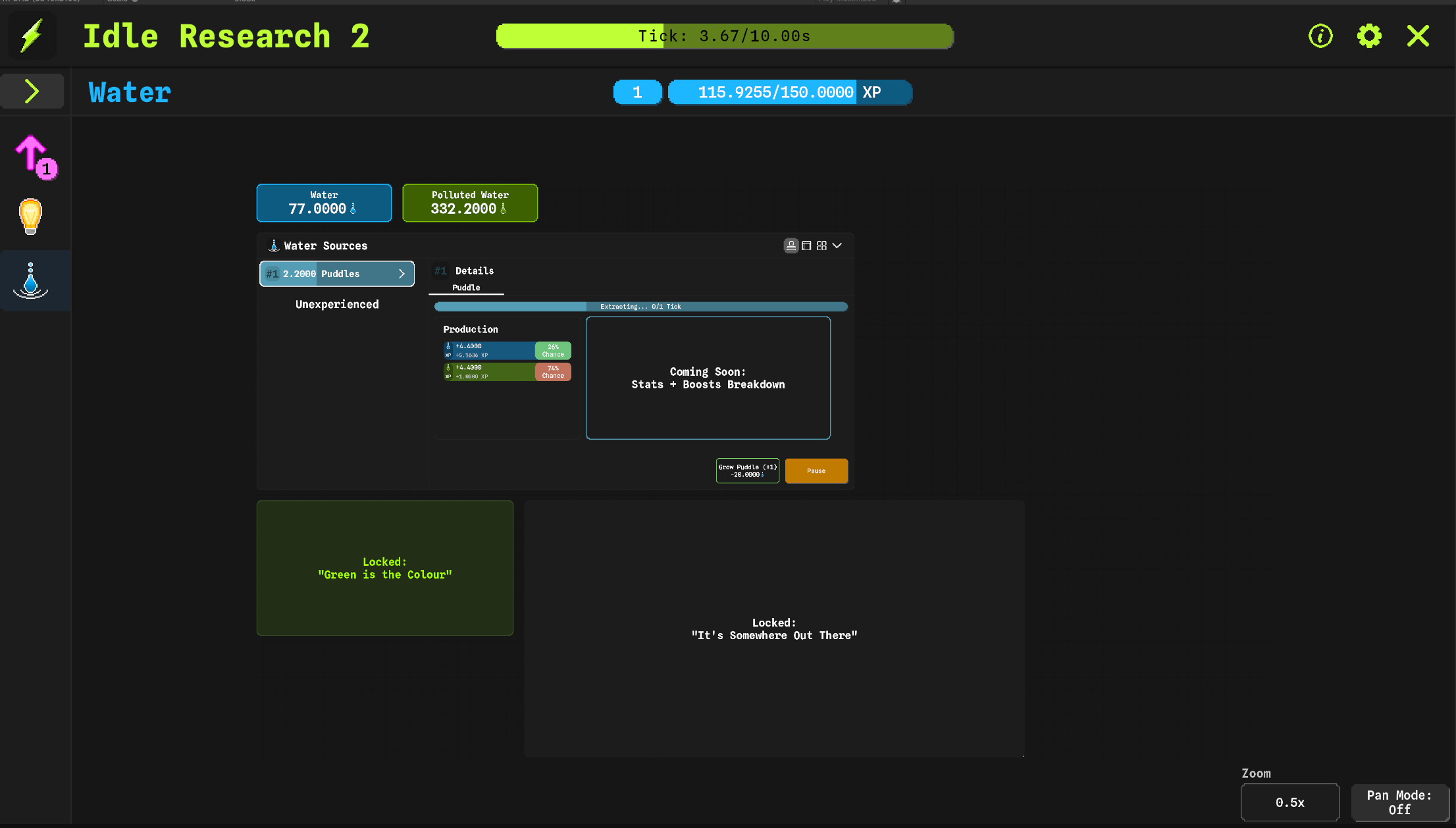The image size is (1456, 828).
Task: Select the highlighted stacked layout view icon
Action: click(791, 246)
